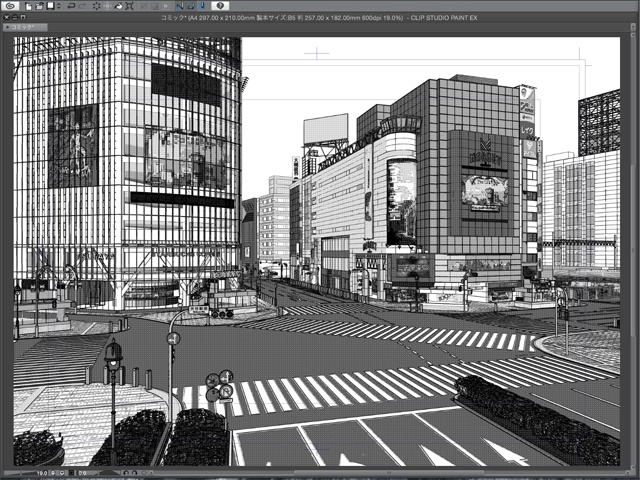Select the コミック document tab
The image size is (640, 480).
point(24,27)
